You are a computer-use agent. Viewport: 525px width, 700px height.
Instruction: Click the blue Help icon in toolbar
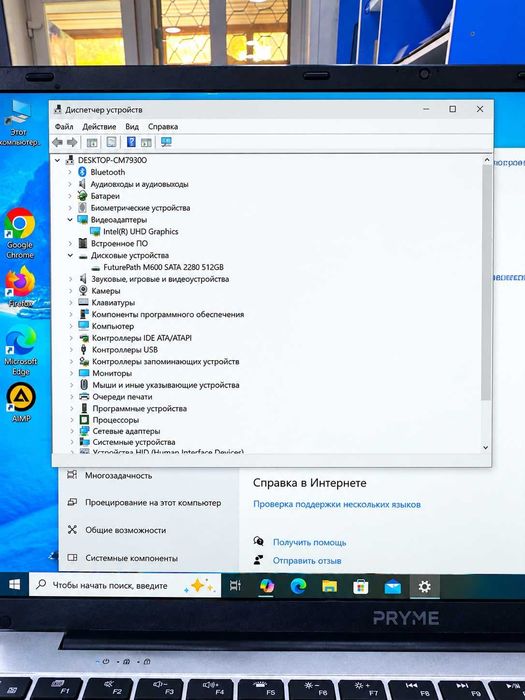point(131,142)
